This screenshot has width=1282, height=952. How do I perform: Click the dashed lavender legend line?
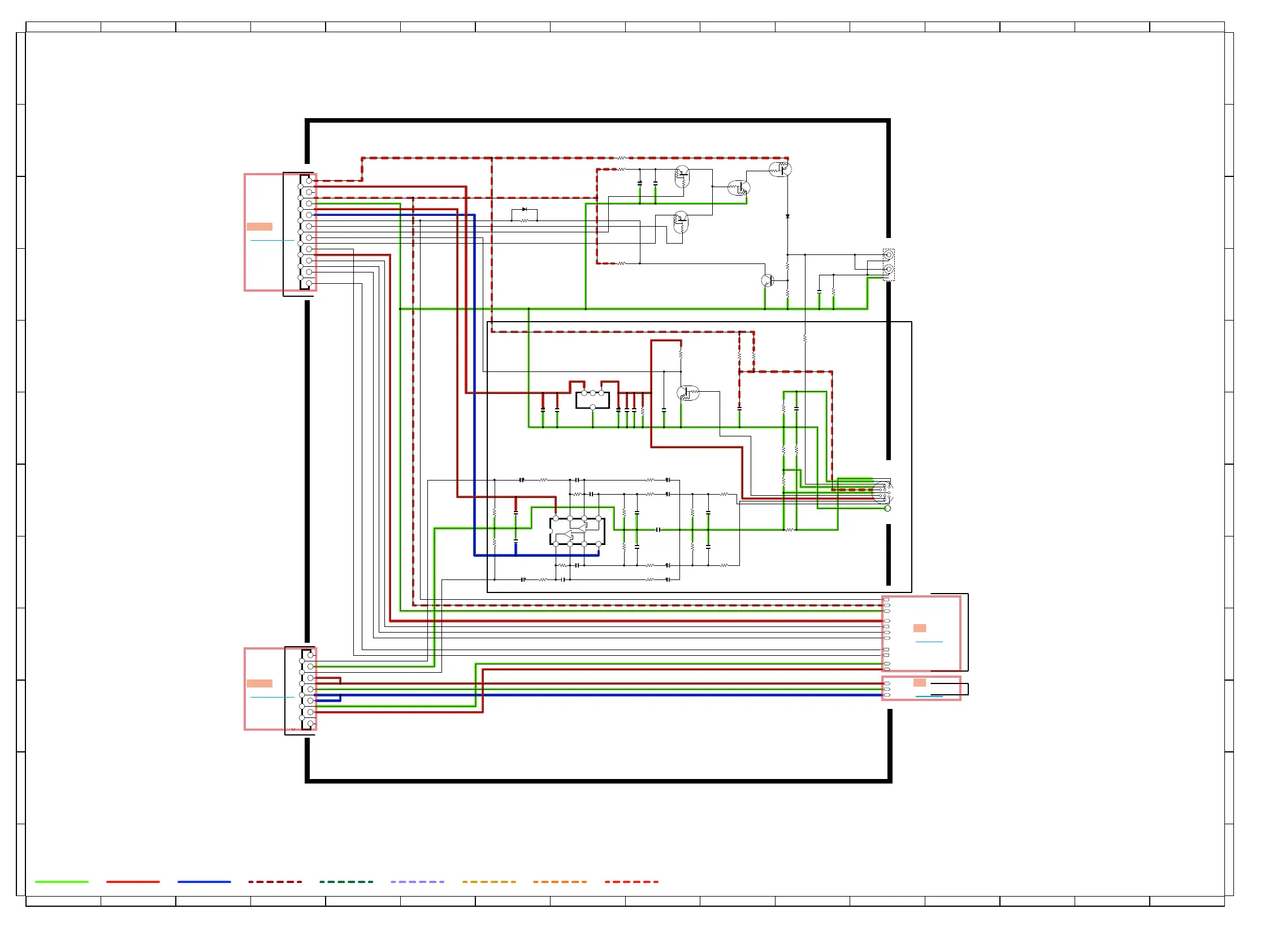pos(417,882)
